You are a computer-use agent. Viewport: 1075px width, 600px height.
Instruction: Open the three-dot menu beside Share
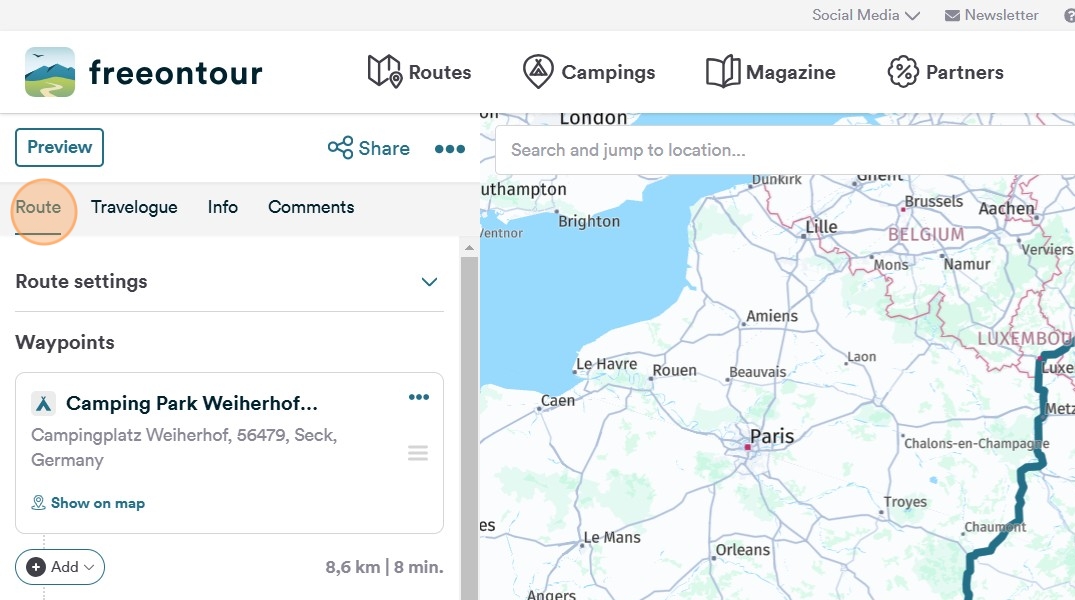click(450, 149)
